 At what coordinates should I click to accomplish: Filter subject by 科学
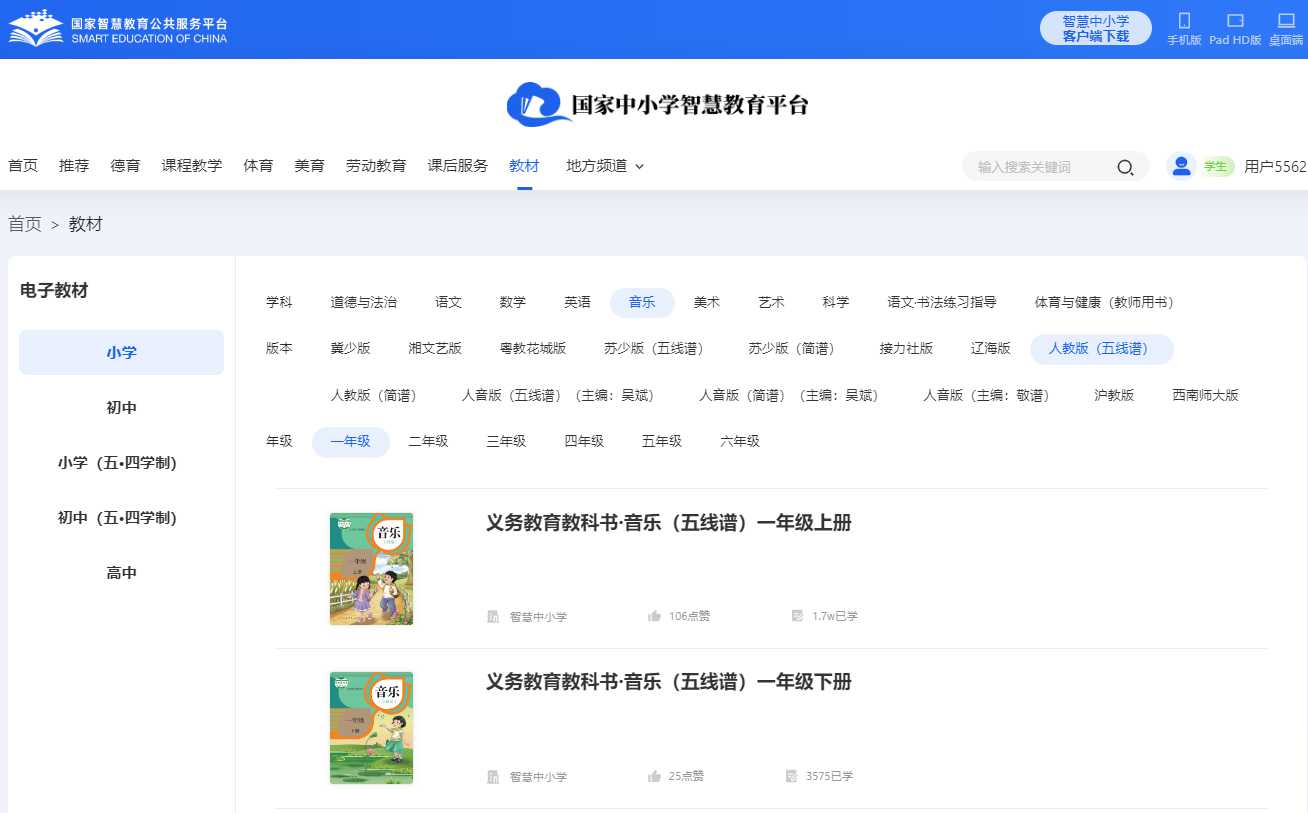tap(836, 302)
